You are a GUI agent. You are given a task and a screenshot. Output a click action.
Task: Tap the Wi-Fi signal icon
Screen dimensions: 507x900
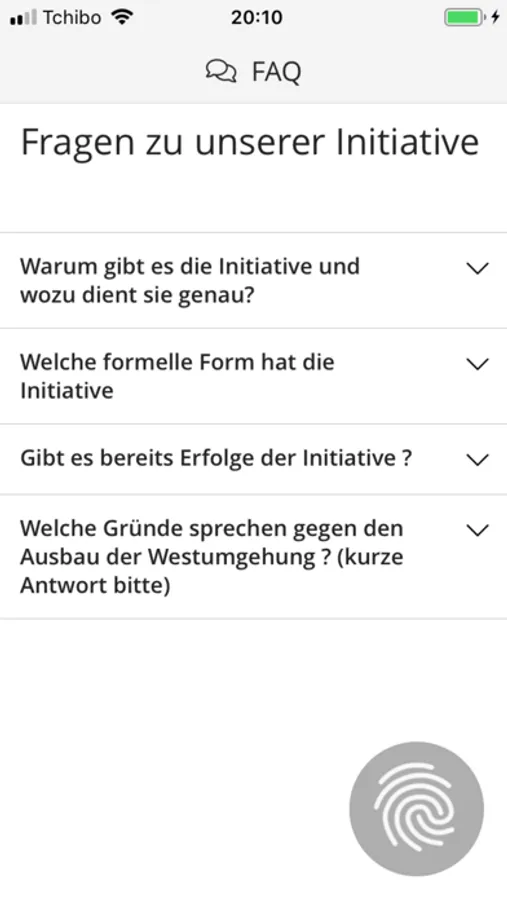122,17
